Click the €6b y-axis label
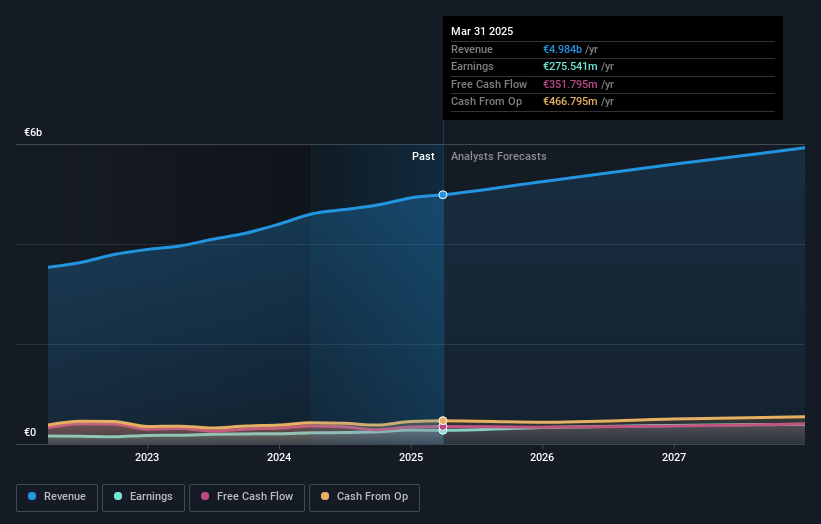This screenshot has height=524, width=821. (33, 133)
